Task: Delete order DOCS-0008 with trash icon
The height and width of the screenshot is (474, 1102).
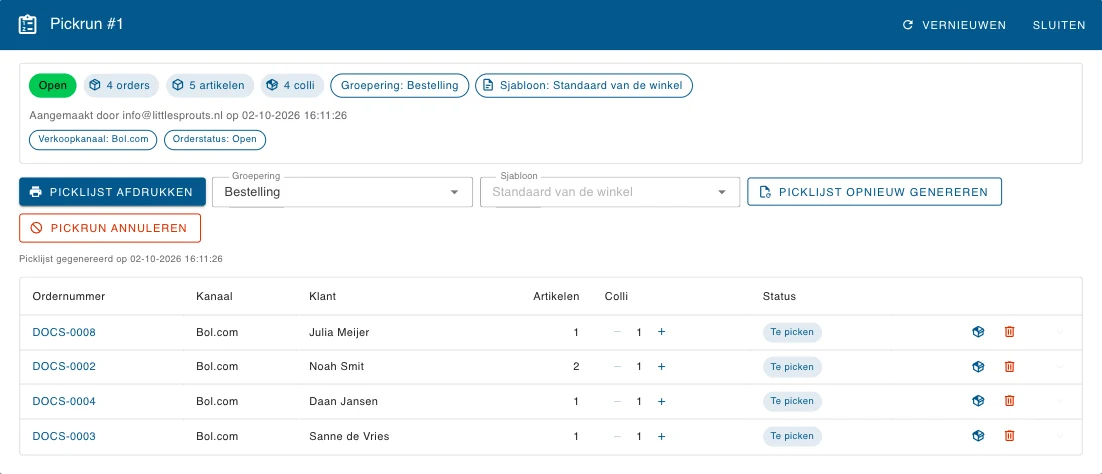Action: click(1009, 332)
